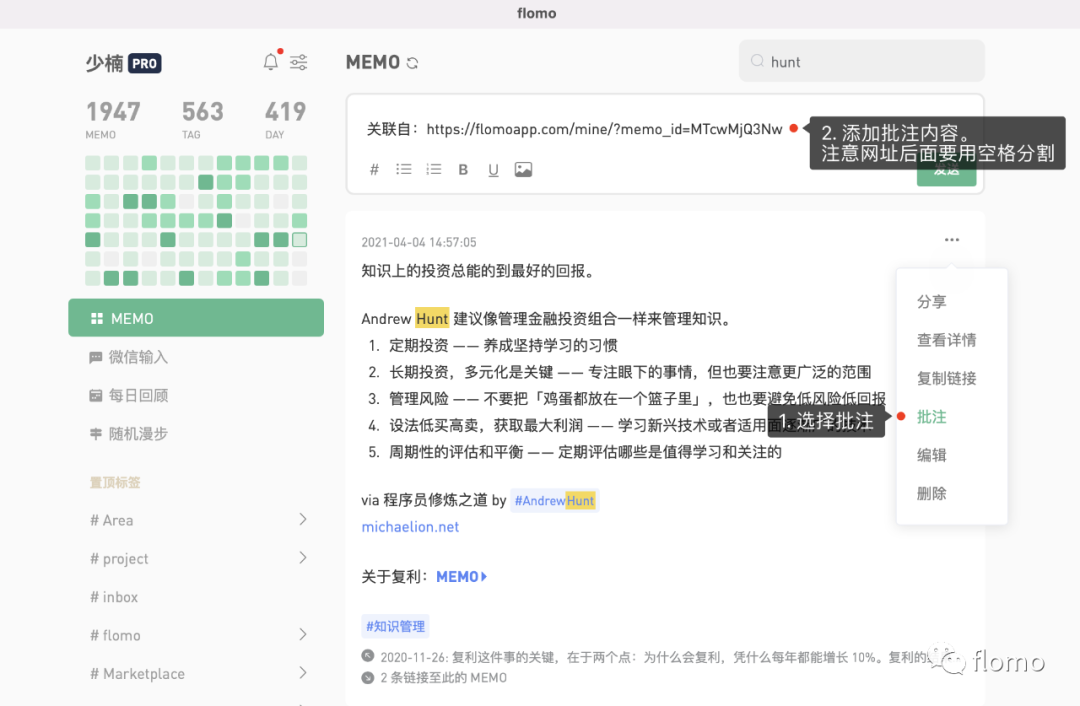Screen dimensions: 1080x706
Task: Click the MEMO sync refresh icon
Action: point(413,63)
